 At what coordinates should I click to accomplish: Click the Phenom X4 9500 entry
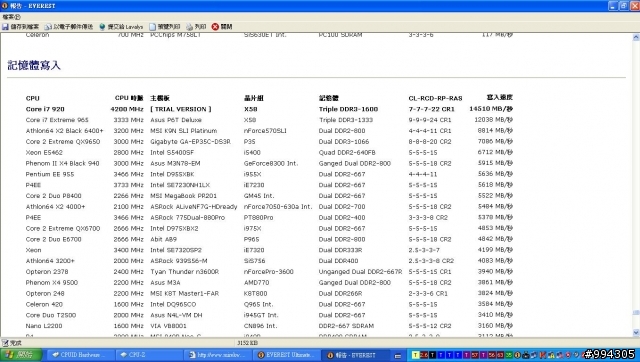52,282
